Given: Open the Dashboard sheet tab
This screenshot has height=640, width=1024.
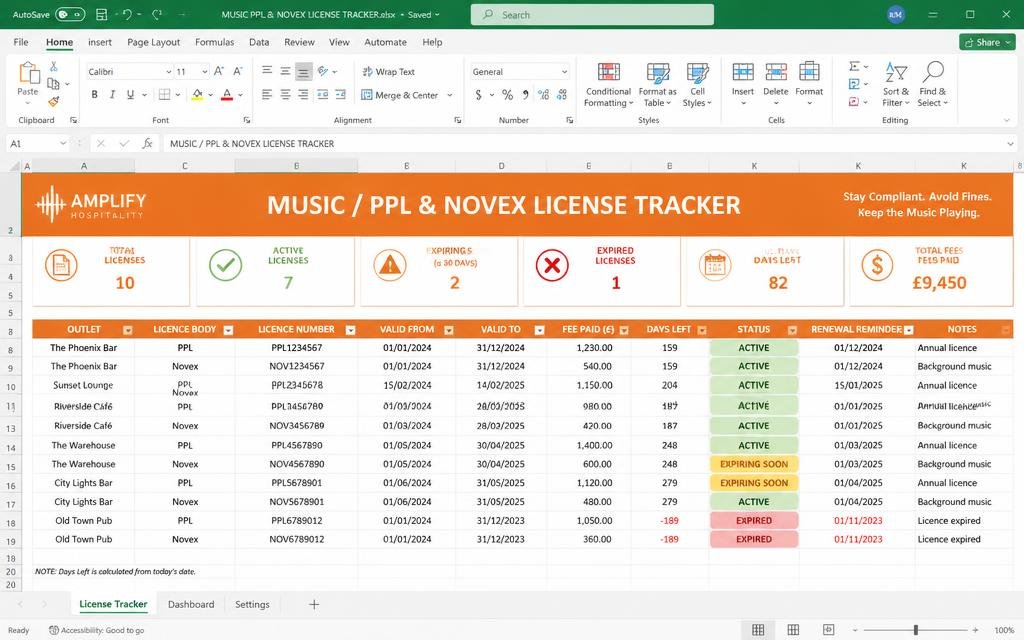Looking at the screenshot, I should (x=191, y=604).
